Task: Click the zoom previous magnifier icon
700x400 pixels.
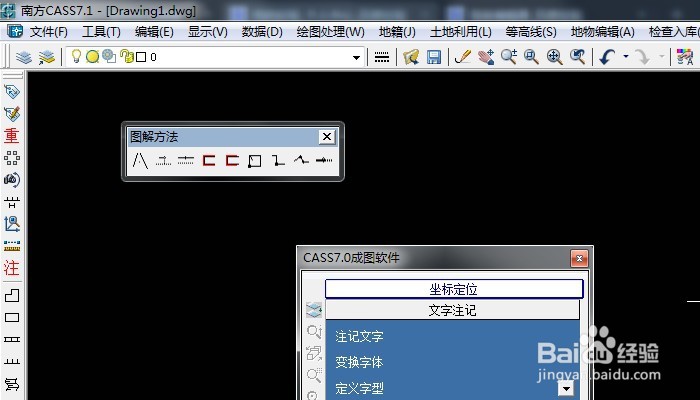Action: coord(577,57)
